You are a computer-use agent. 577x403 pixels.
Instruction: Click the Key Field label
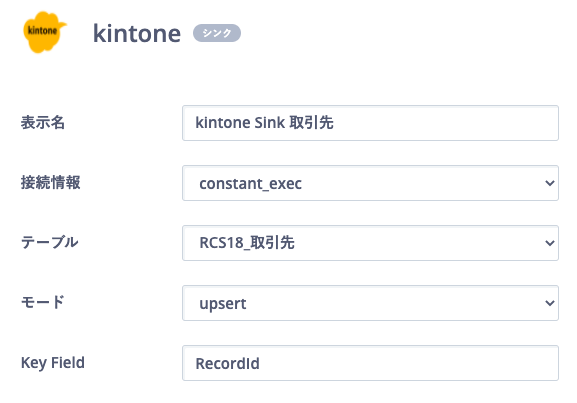coord(53,363)
